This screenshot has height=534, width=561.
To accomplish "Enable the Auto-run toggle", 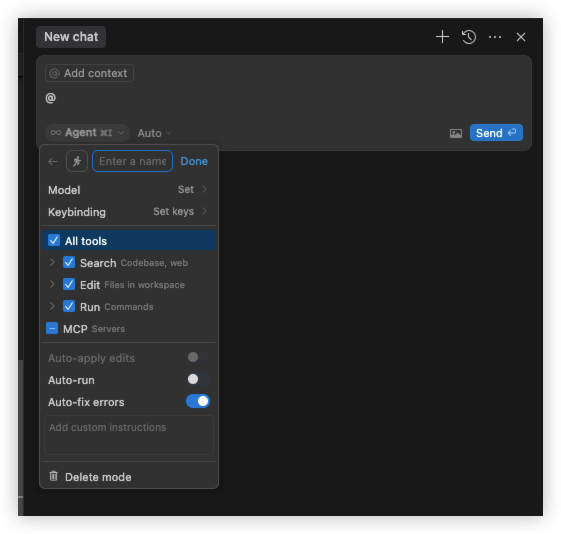I will (198, 379).
